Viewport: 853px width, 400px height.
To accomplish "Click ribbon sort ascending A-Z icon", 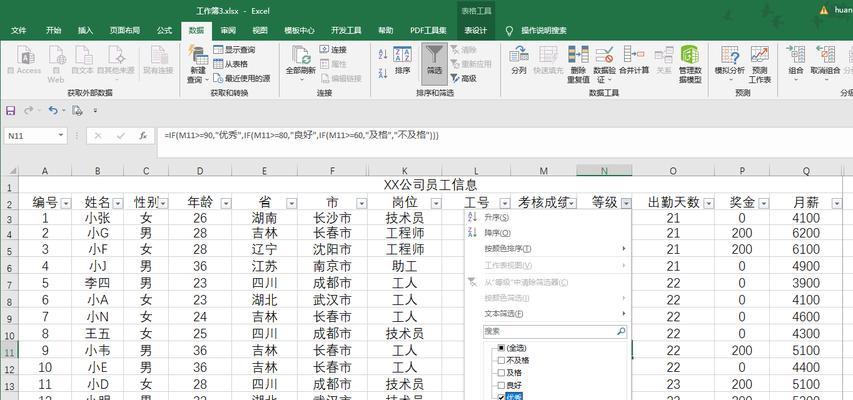I will click(x=382, y=54).
